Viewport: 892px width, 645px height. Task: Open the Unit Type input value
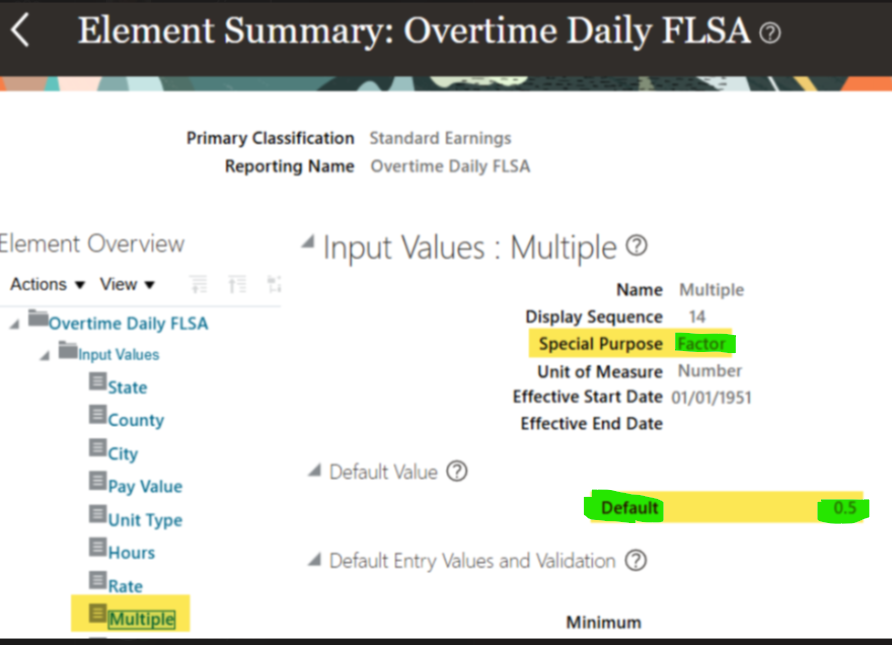coord(145,520)
